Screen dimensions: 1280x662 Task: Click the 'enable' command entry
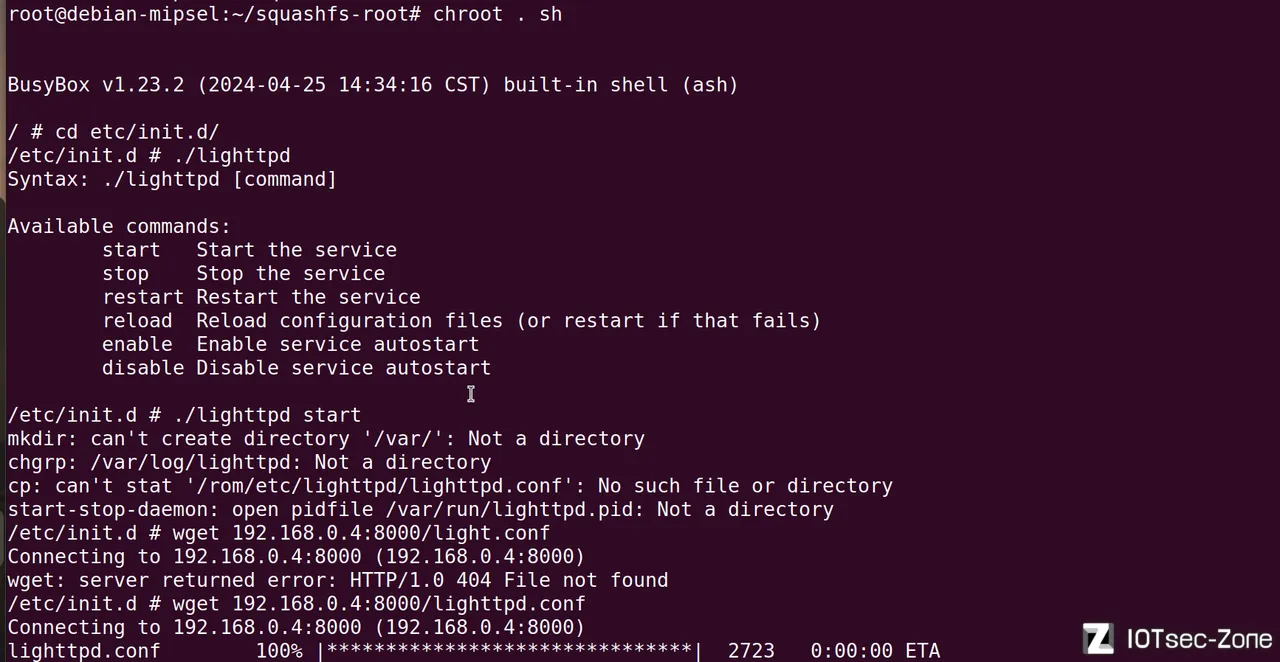click(x=137, y=344)
